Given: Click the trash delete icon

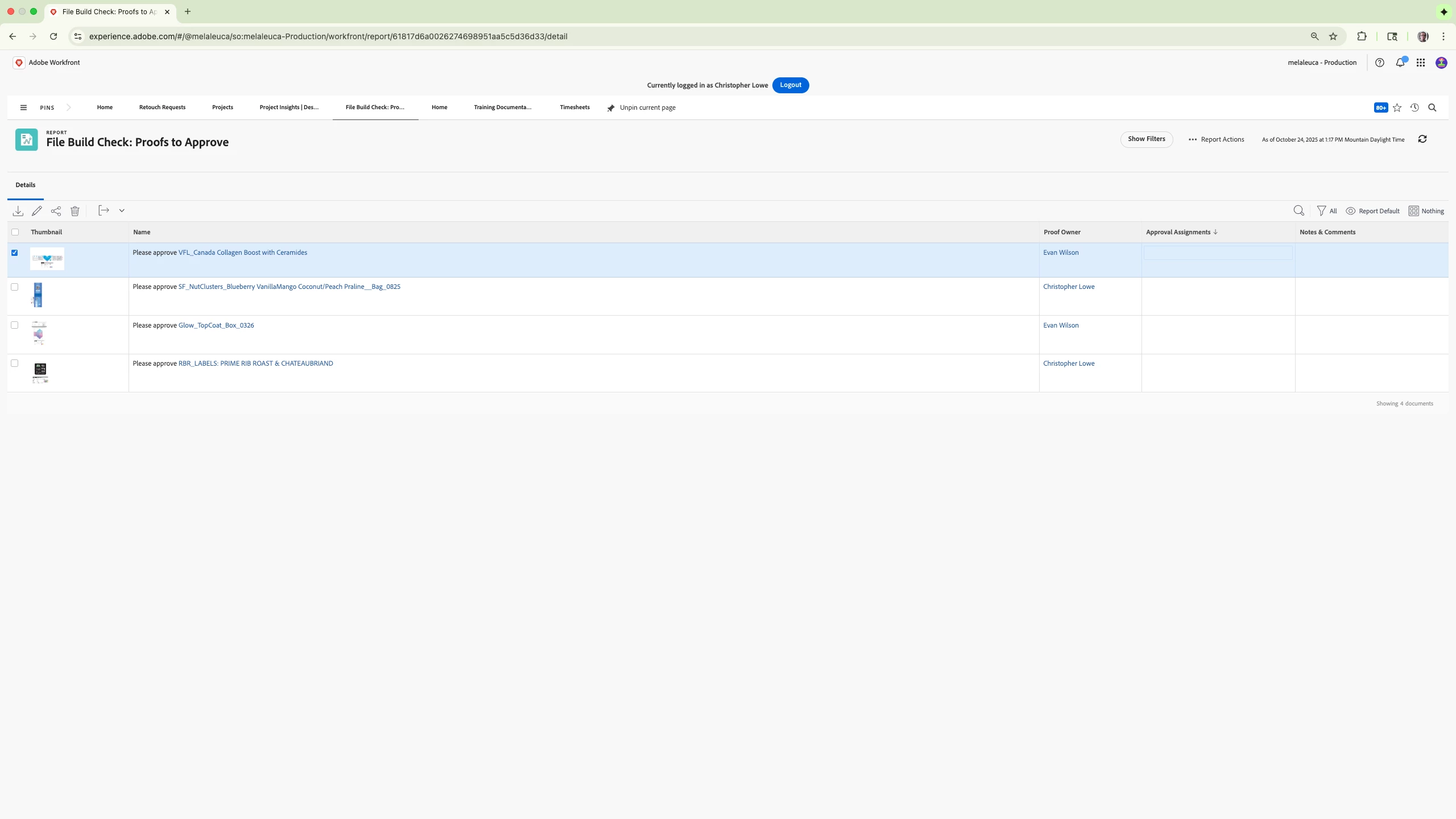Looking at the screenshot, I should point(75,211).
